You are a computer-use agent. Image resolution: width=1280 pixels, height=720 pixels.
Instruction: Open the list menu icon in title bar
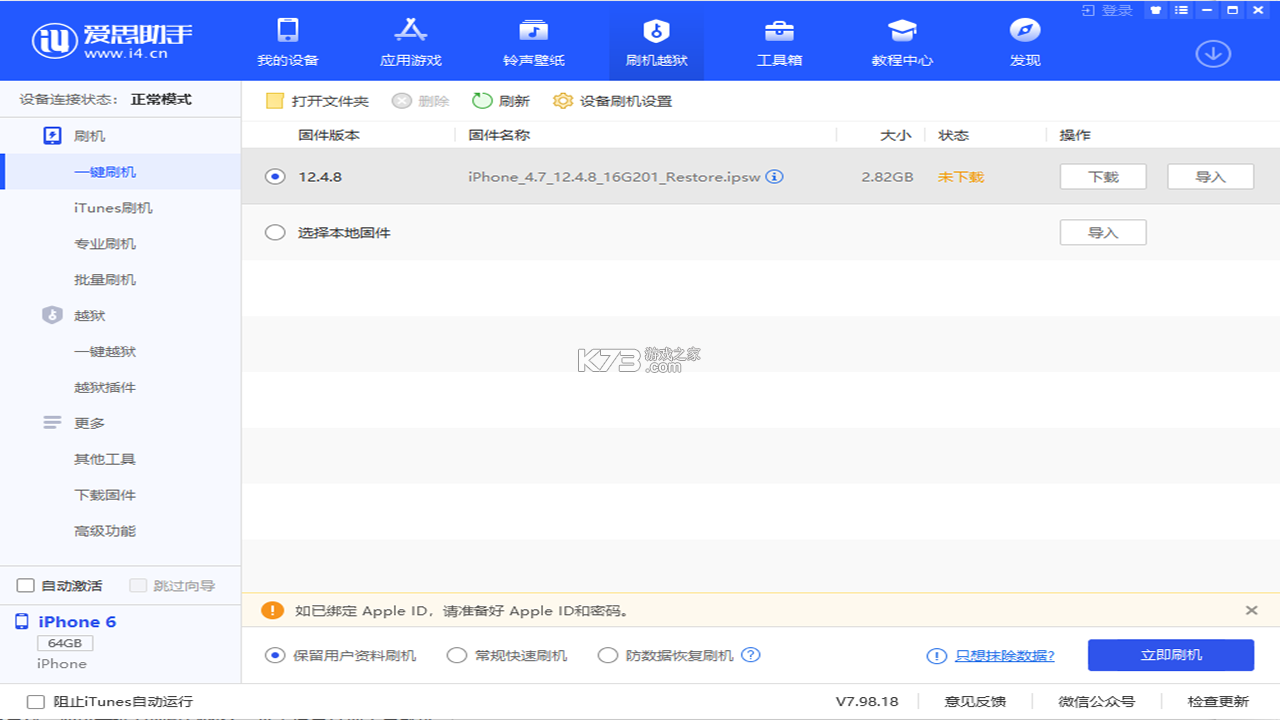coord(1182,10)
